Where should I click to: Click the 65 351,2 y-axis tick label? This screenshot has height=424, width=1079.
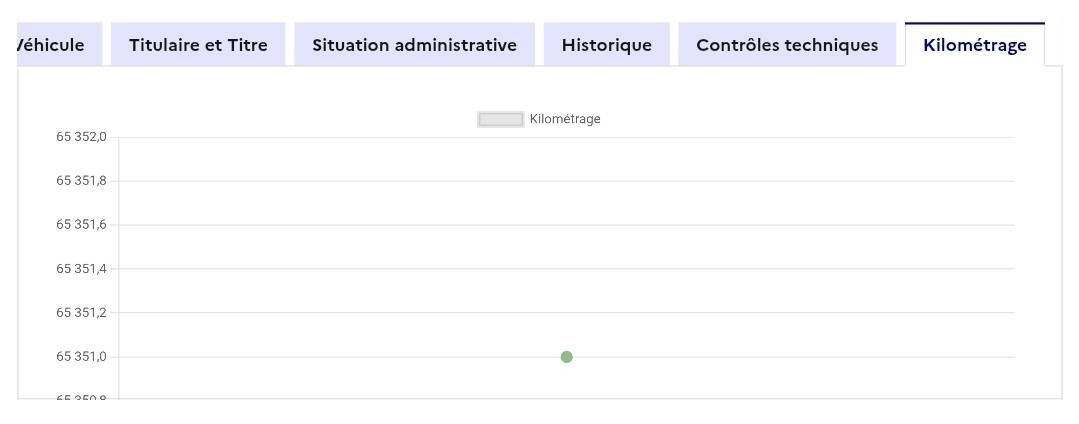81,313
